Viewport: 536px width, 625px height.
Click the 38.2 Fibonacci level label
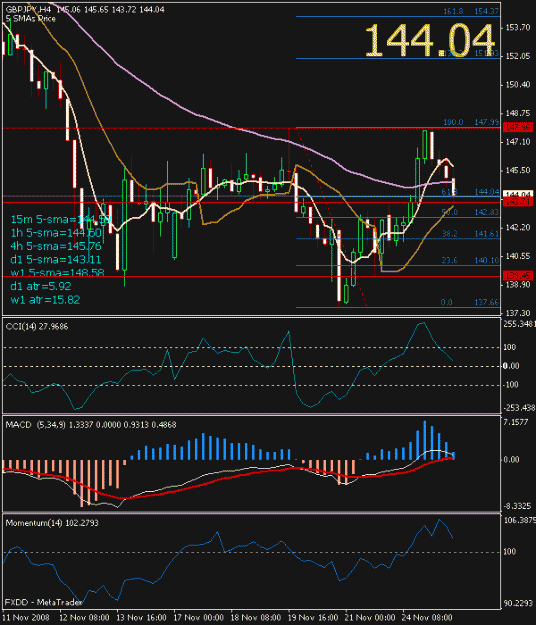pos(450,234)
